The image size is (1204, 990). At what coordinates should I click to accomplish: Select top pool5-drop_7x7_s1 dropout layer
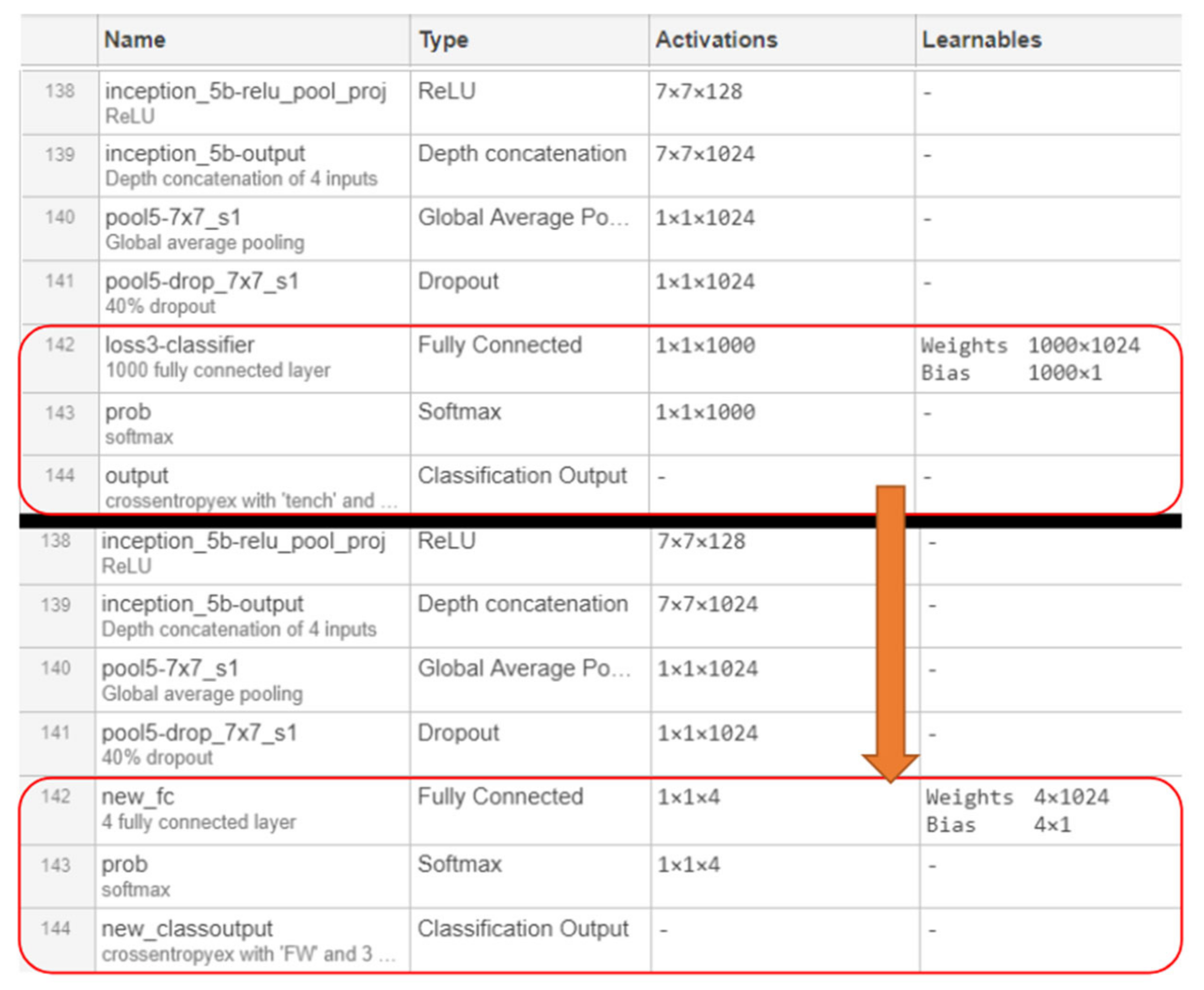(x=202, y=282)
